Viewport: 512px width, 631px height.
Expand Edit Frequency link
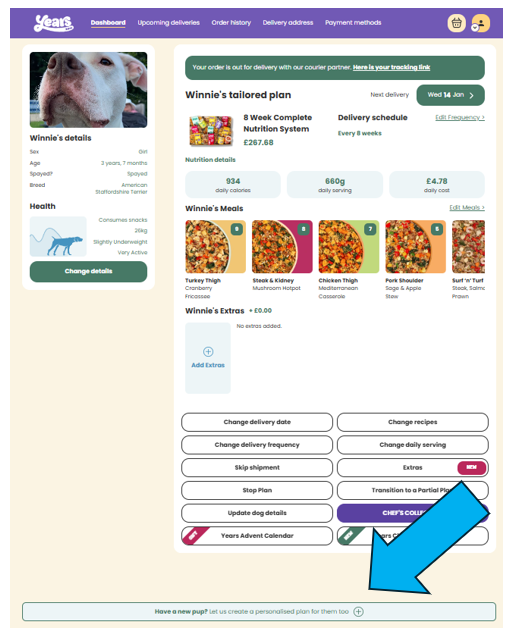pos(460,118)
